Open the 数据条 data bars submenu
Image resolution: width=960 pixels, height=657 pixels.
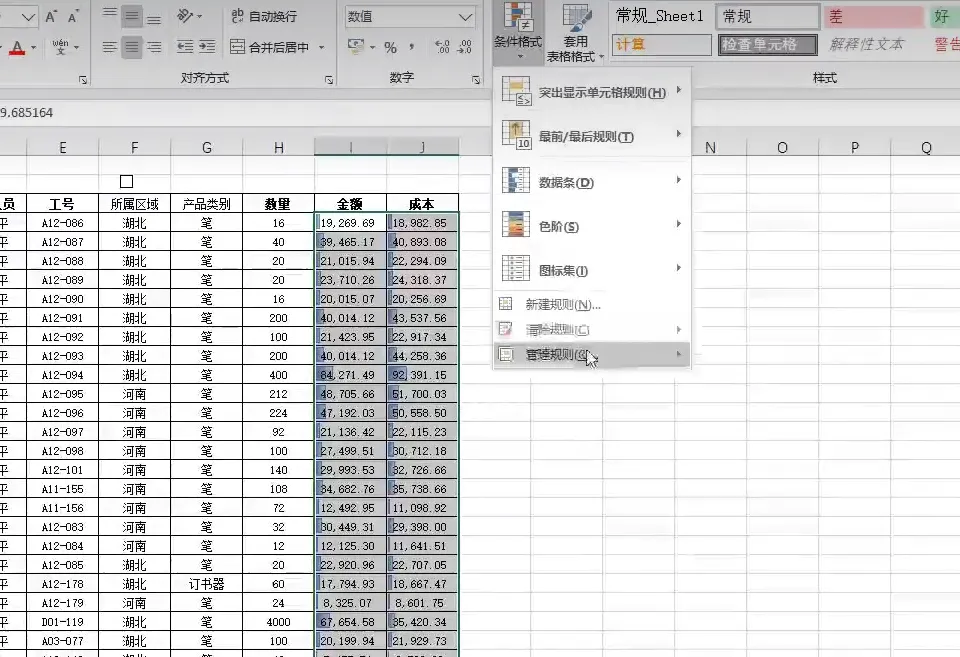591,182
